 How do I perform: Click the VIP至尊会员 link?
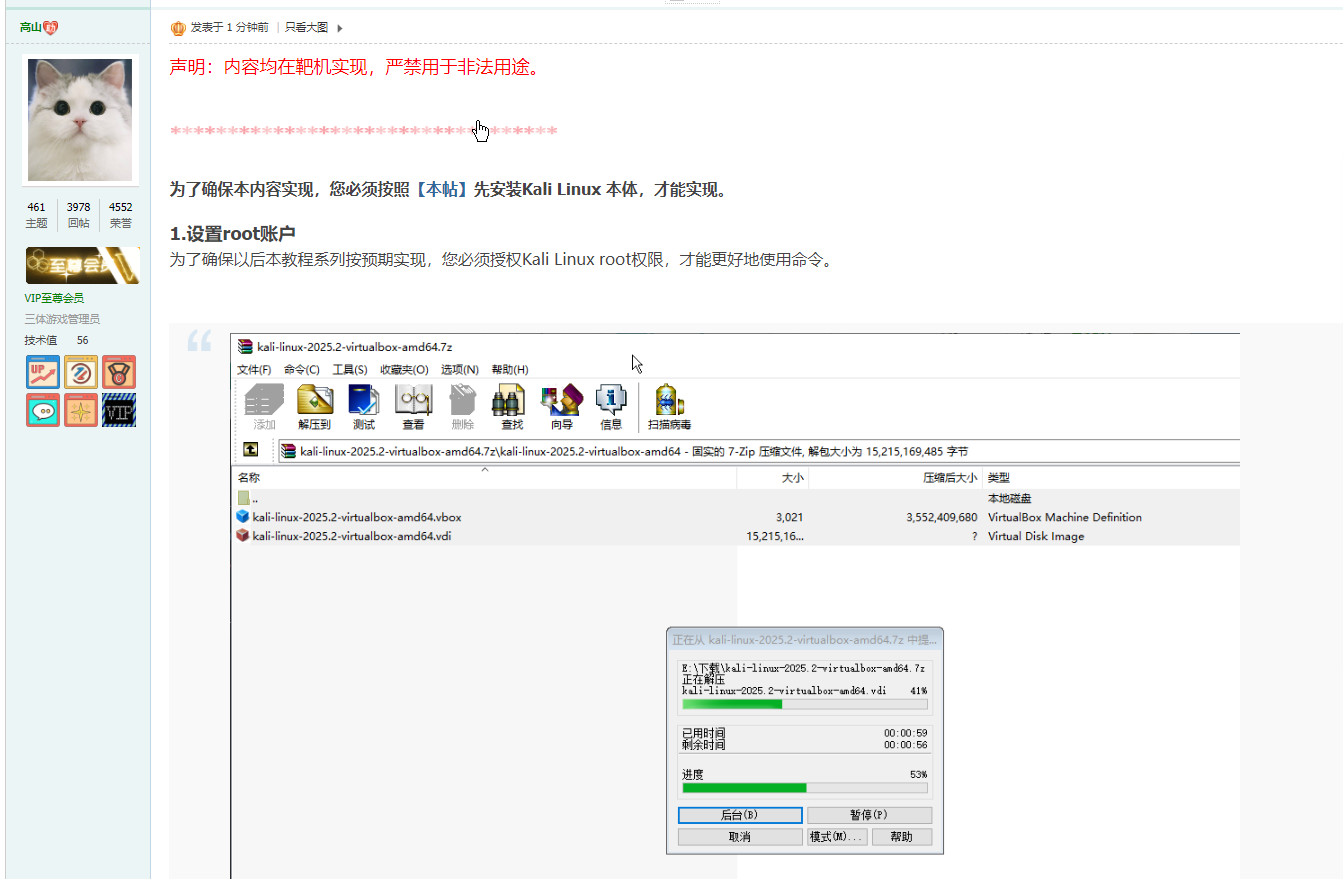click(x=54, y=298)
